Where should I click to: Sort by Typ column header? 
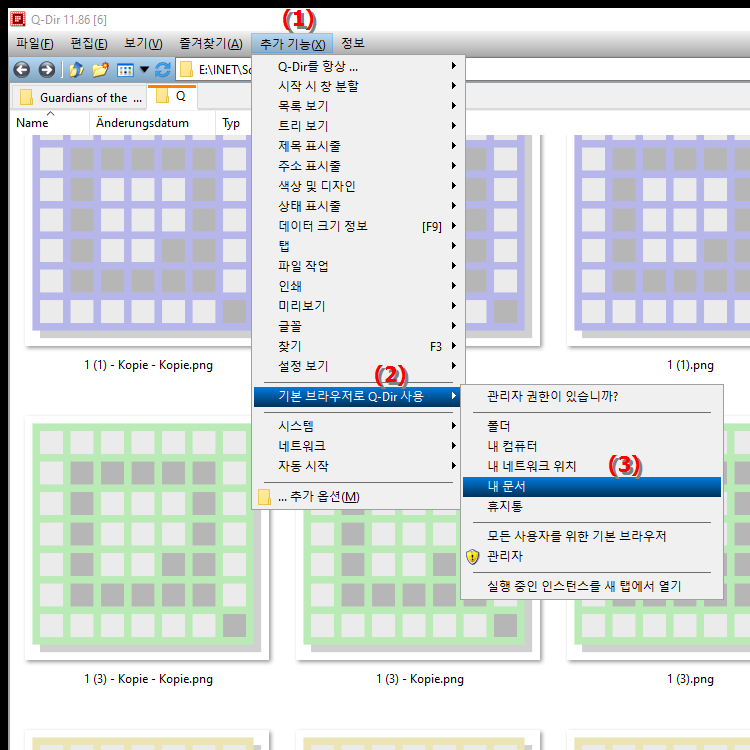[233, 123]
